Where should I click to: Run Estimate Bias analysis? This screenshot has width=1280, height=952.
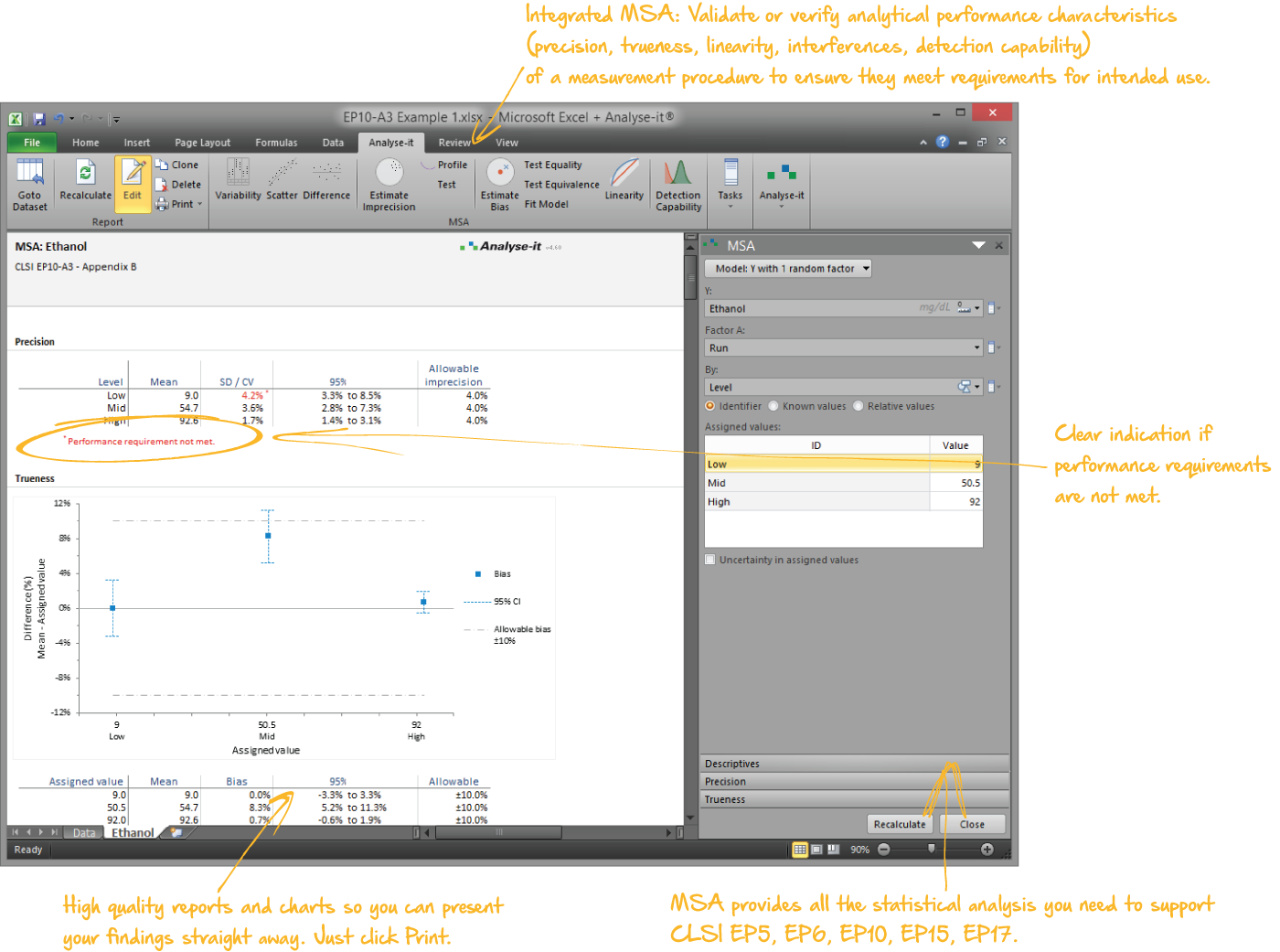(499, 185)
